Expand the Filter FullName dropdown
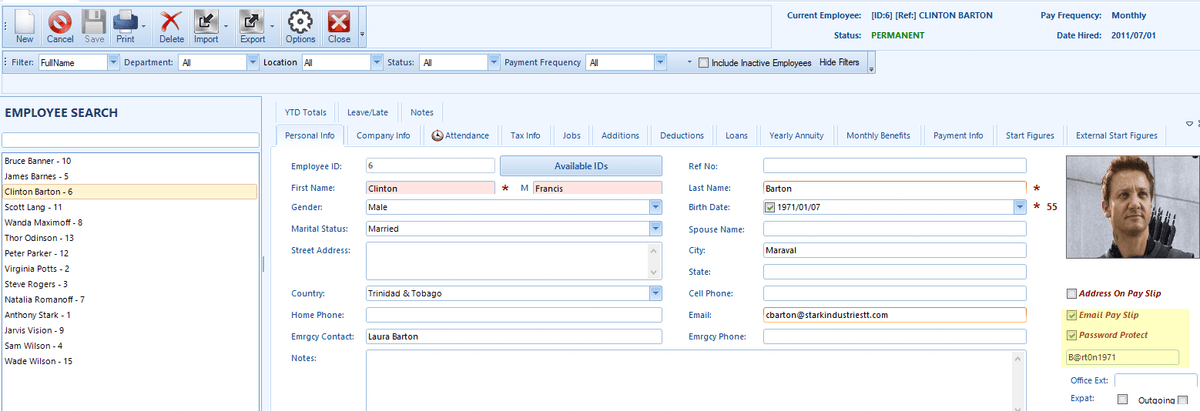Image resolution: width=1200 pixels, height=411 pixels. click(113, 62)
